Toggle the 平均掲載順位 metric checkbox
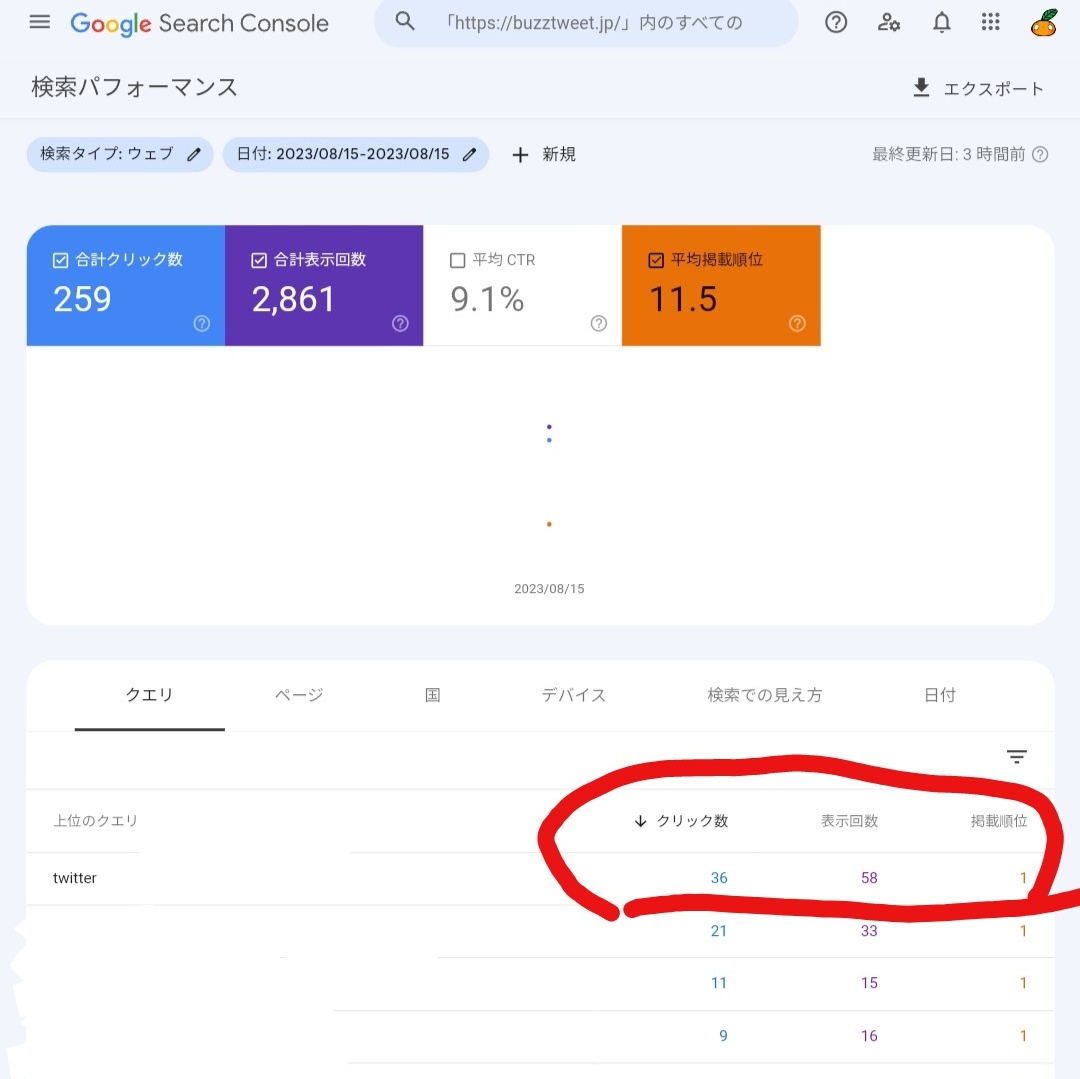The height and width of the screenshot is (1079, 1080). (x=656, y=260)
